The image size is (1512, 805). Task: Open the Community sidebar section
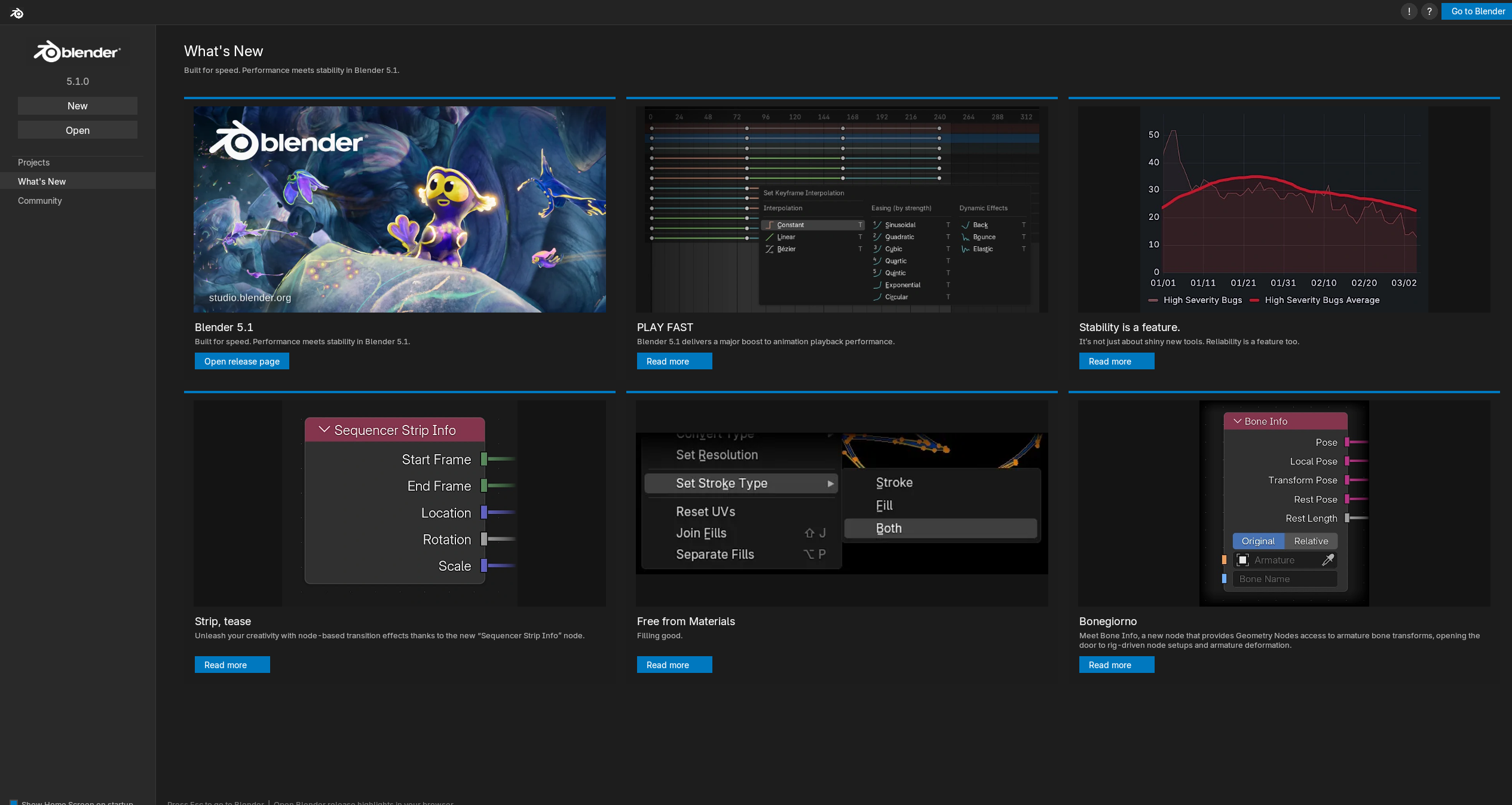(x=39, y=201)
